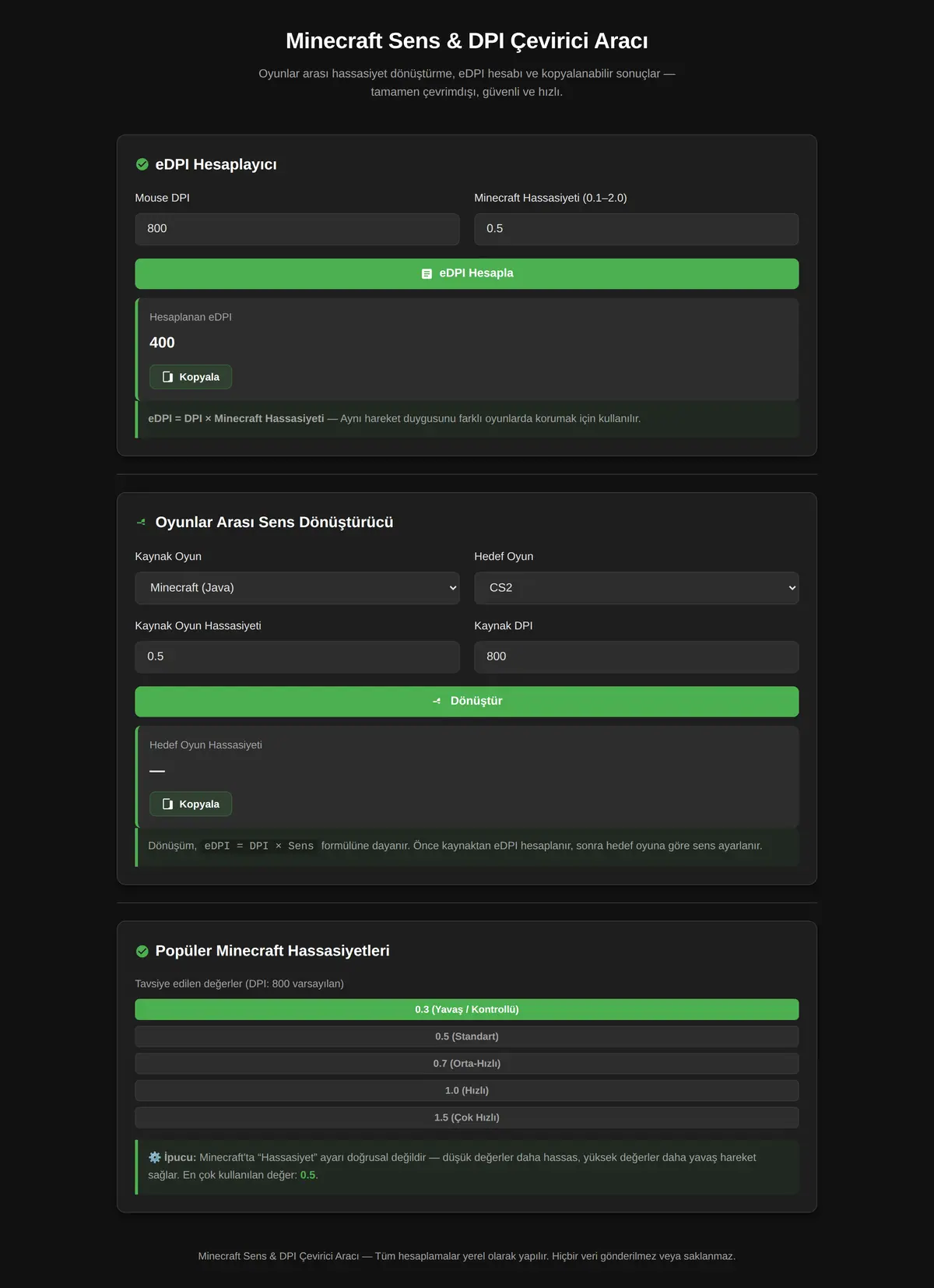The image size is (934, 1288).
Task: Click the footer text about local calculations
Action: (x=467, y=1256)
